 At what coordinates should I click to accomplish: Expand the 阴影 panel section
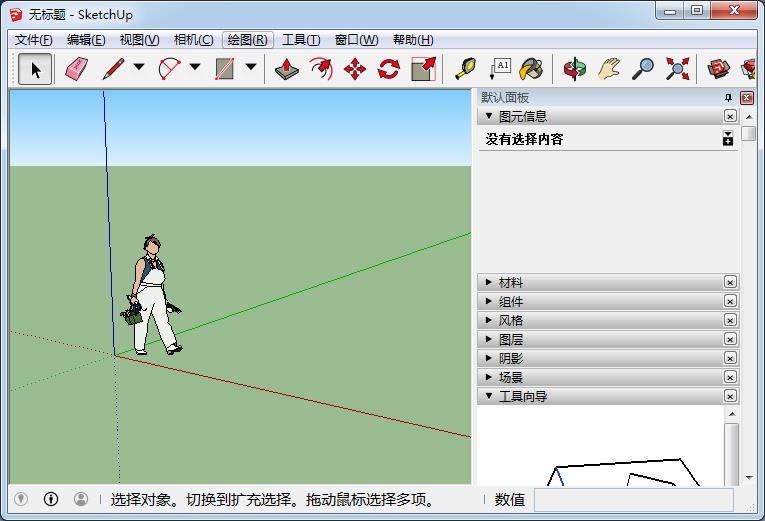(488, 358)
